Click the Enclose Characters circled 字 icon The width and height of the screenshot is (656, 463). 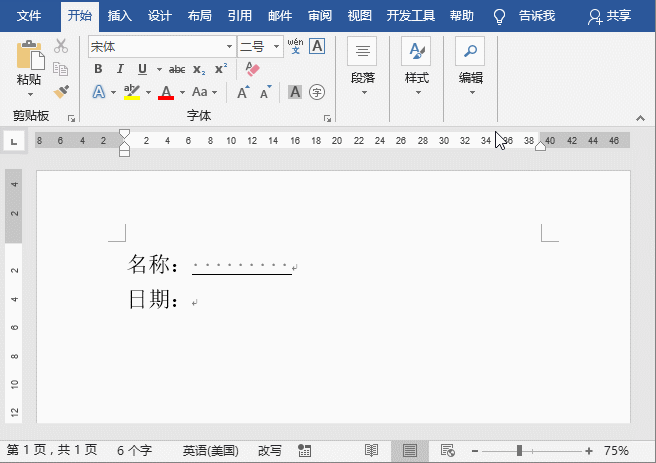317,92
